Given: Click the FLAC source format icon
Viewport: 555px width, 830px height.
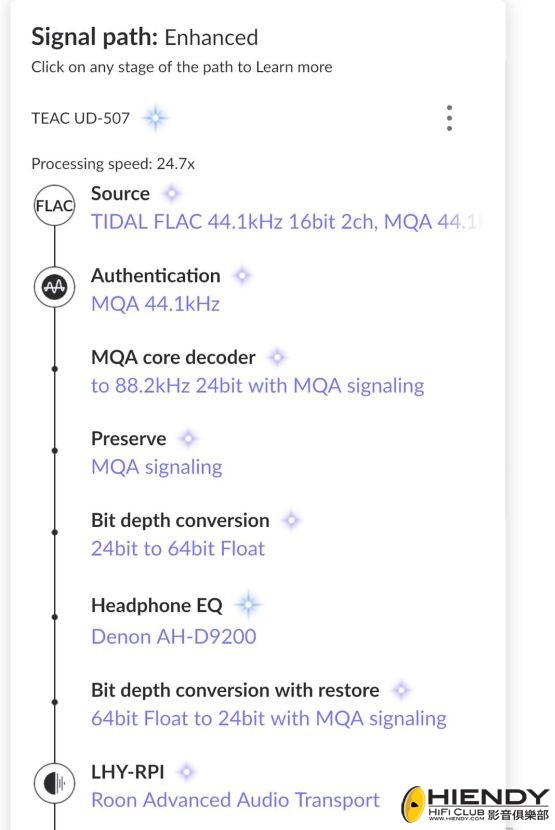Looking at the screenshot, I should (x=55, y=205).
